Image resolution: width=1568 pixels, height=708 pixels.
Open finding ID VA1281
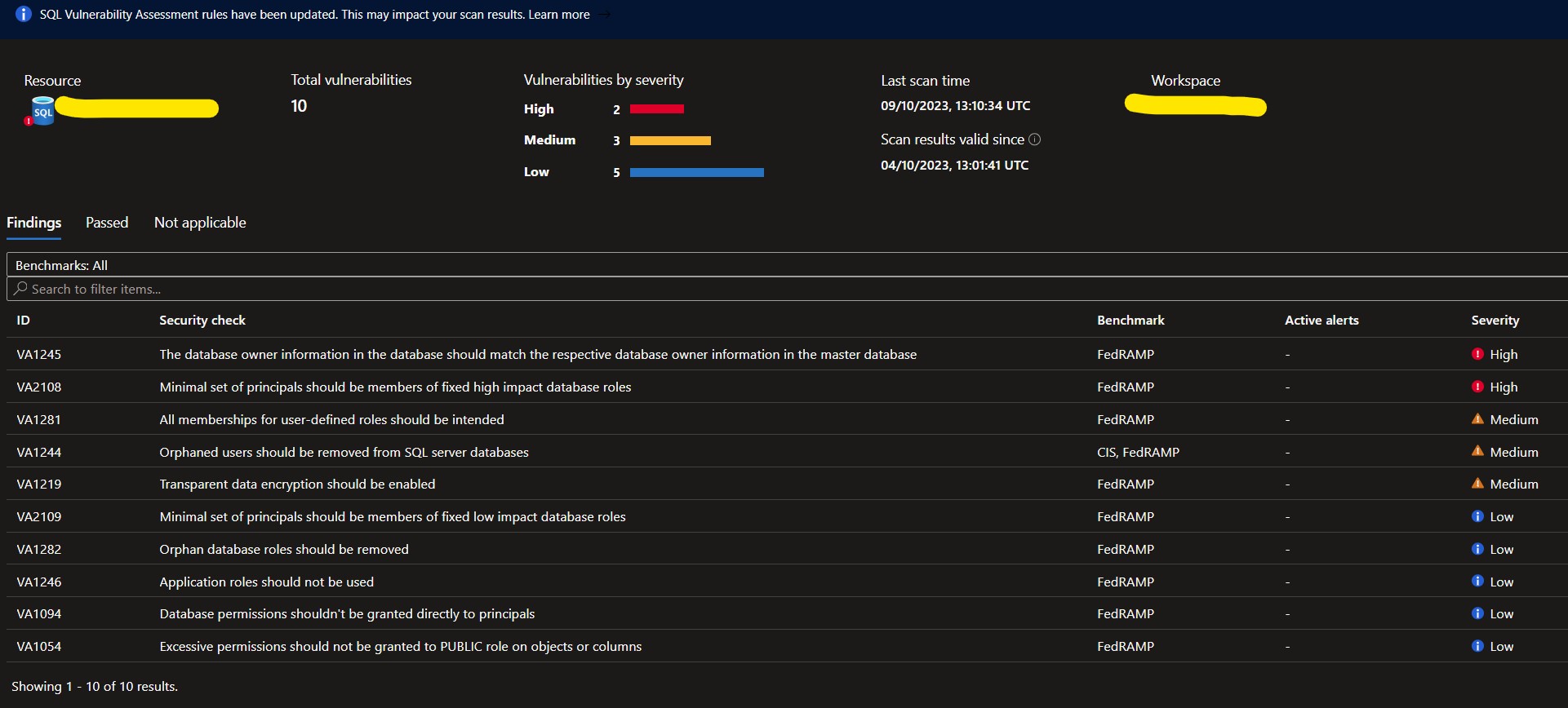pyautogui.click(x=39, y=420)
